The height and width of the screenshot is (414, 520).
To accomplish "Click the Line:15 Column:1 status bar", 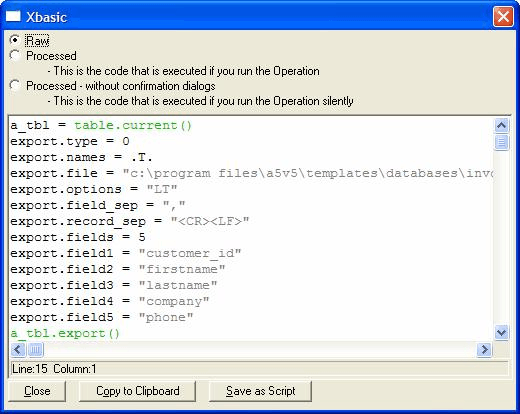I will point(259,369).
